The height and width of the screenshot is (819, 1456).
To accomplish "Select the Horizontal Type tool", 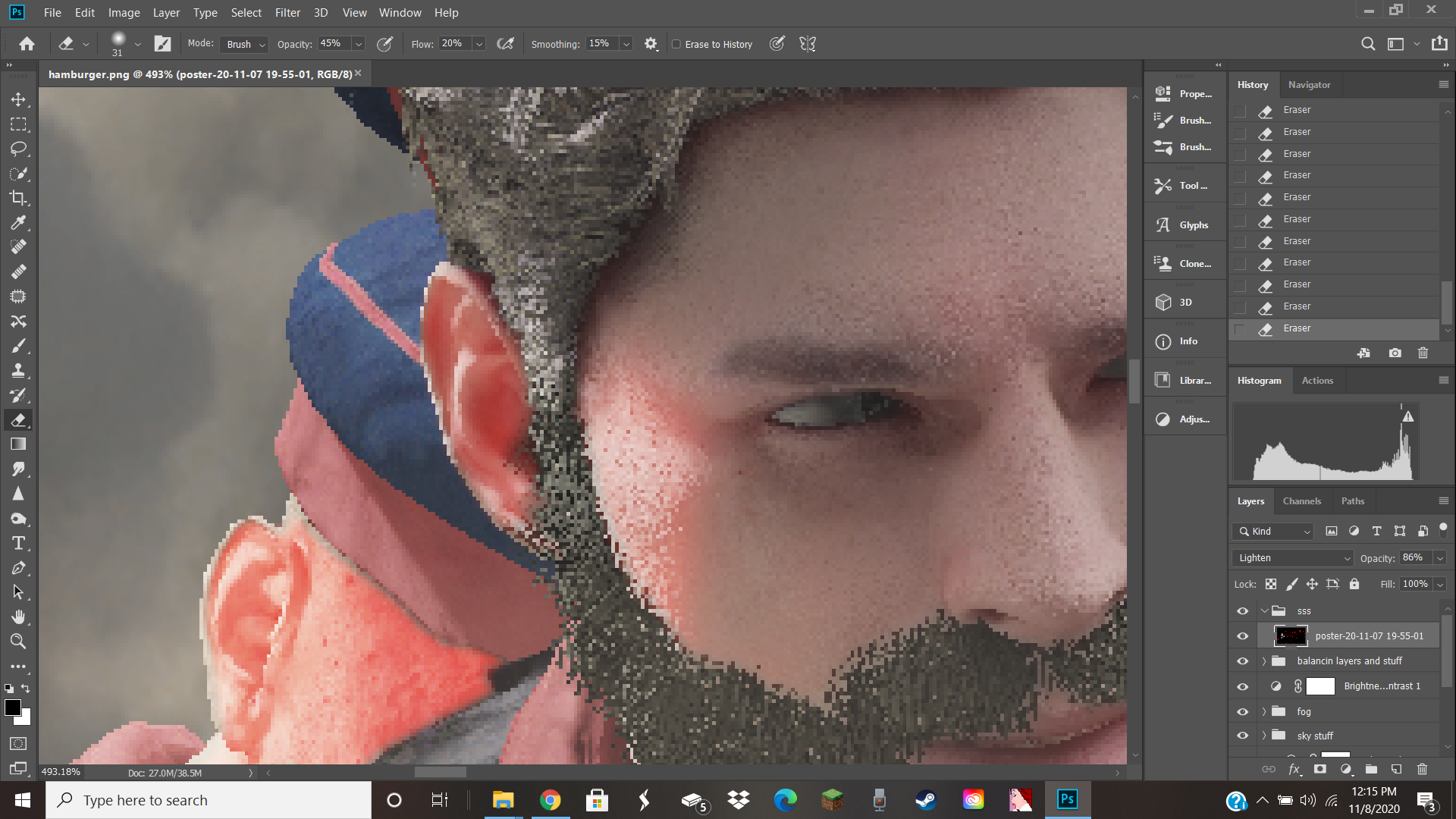I will click(18, 544).
